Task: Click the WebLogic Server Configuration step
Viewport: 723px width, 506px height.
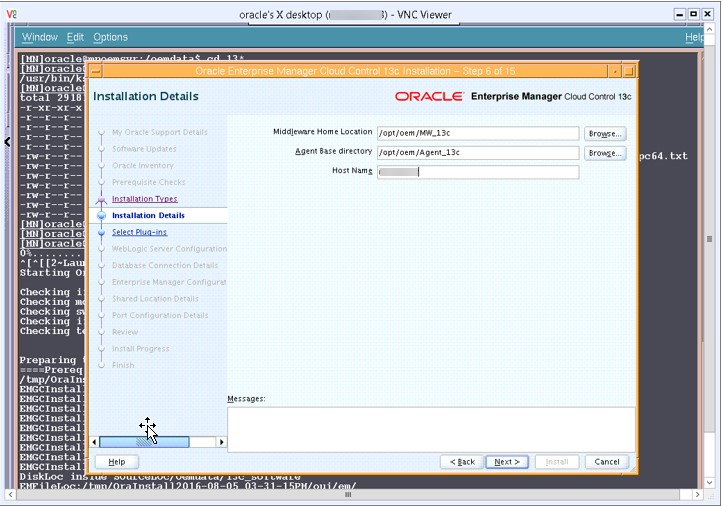Action: [x=169, y=249]
